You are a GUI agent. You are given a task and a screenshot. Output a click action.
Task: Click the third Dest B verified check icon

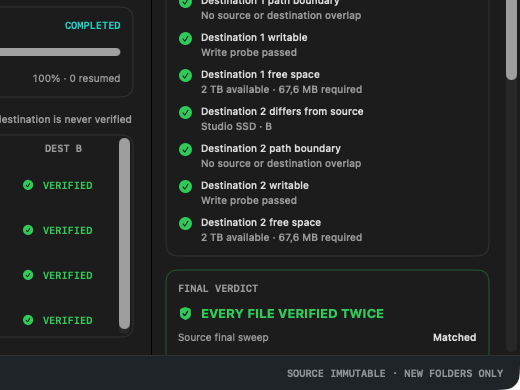(28, 275)
